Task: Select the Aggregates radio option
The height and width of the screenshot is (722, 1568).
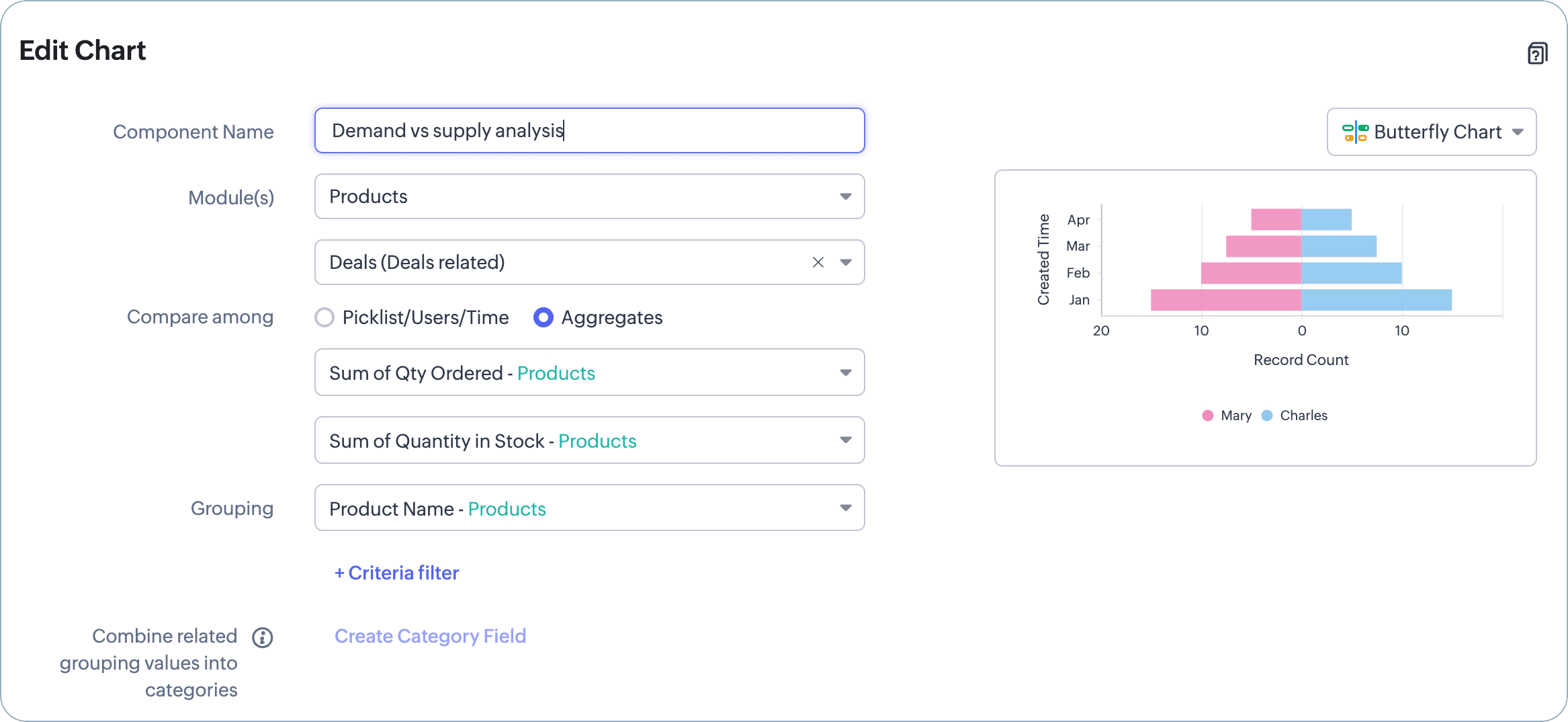Action: tap(543, 317)
